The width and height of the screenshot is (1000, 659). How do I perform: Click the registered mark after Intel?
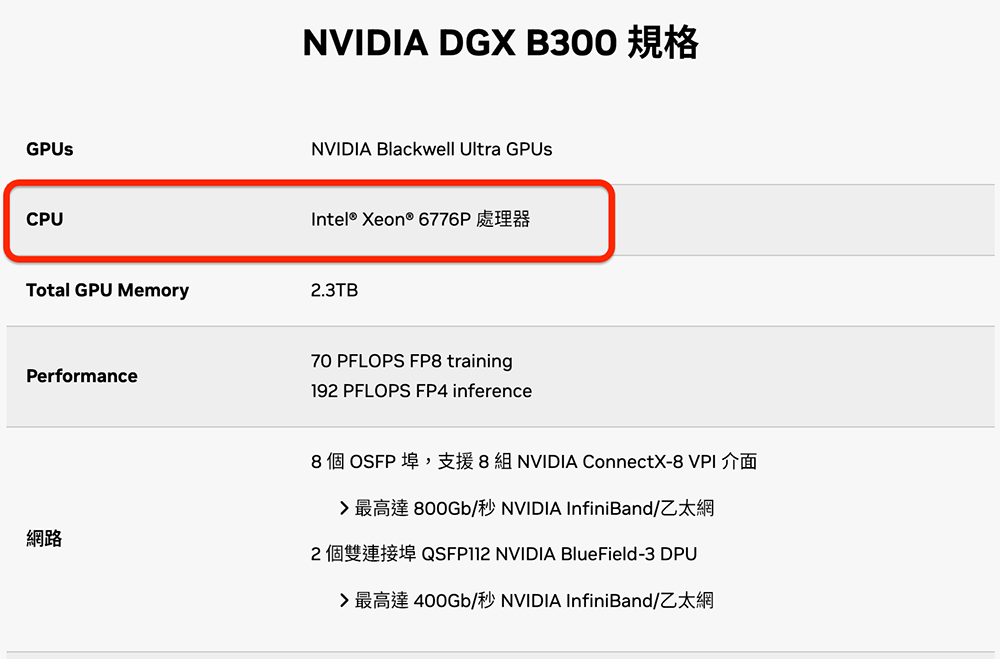pyautogui.click(x=352, y=216)
